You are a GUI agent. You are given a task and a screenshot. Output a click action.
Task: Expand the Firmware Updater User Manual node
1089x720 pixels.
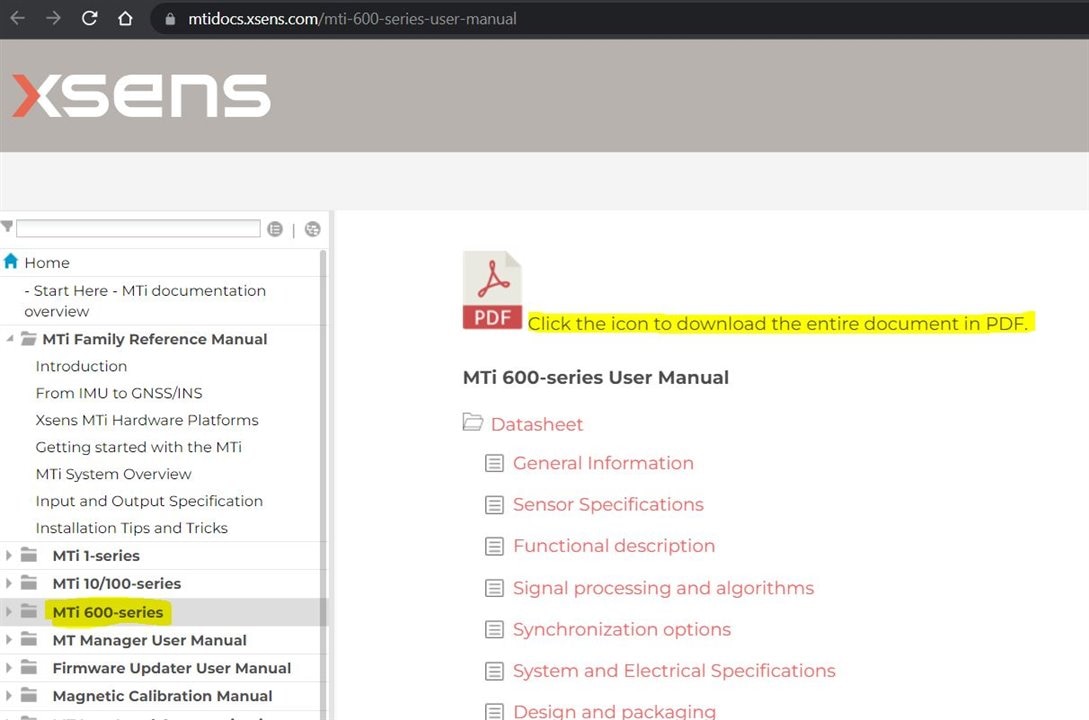coord(8,668)
